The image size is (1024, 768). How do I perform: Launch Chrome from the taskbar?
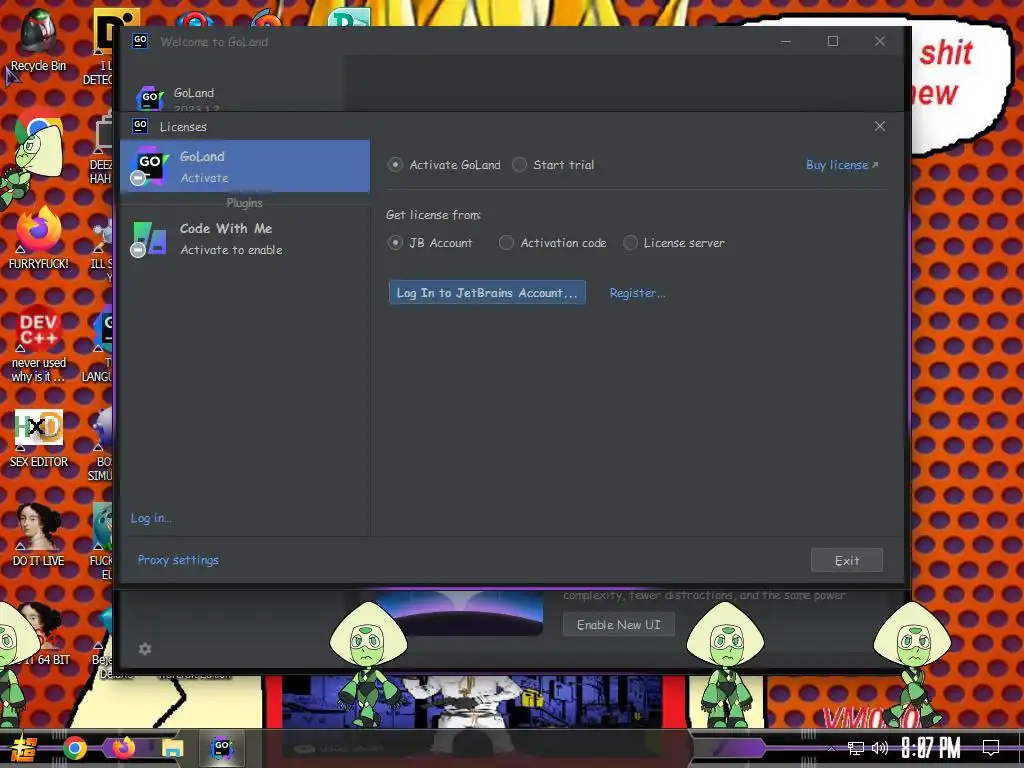(74, 748)
